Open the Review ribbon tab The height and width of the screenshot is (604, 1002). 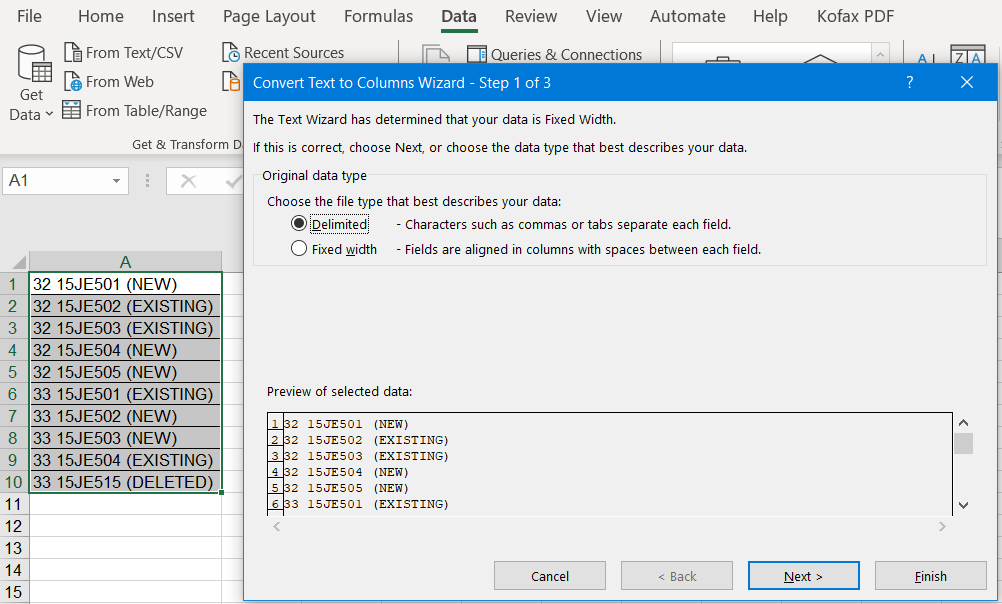click(x=531, y=16)
